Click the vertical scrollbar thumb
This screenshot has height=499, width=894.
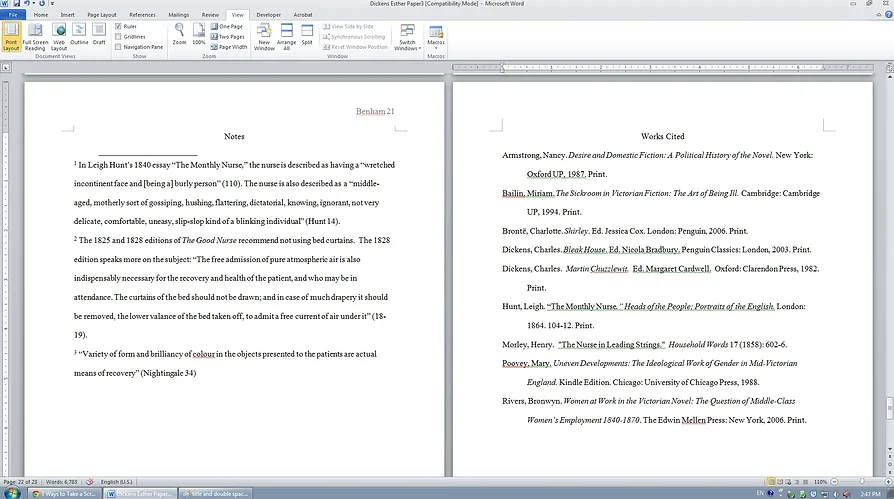tap(889, 408)
